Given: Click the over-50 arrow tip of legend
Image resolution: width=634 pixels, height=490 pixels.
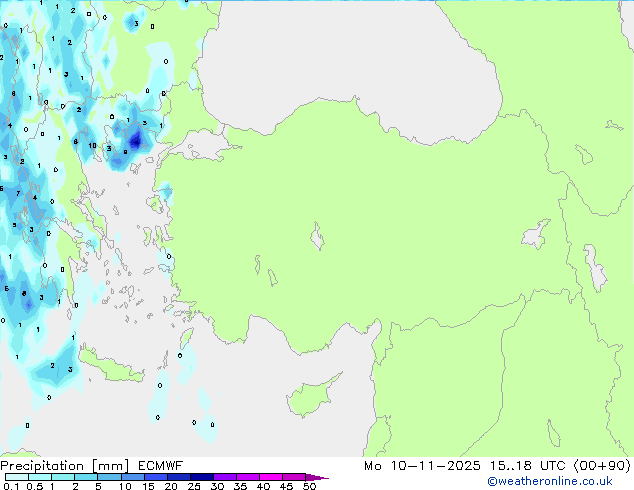Looking at the screenshot, I should click(317, 478).
